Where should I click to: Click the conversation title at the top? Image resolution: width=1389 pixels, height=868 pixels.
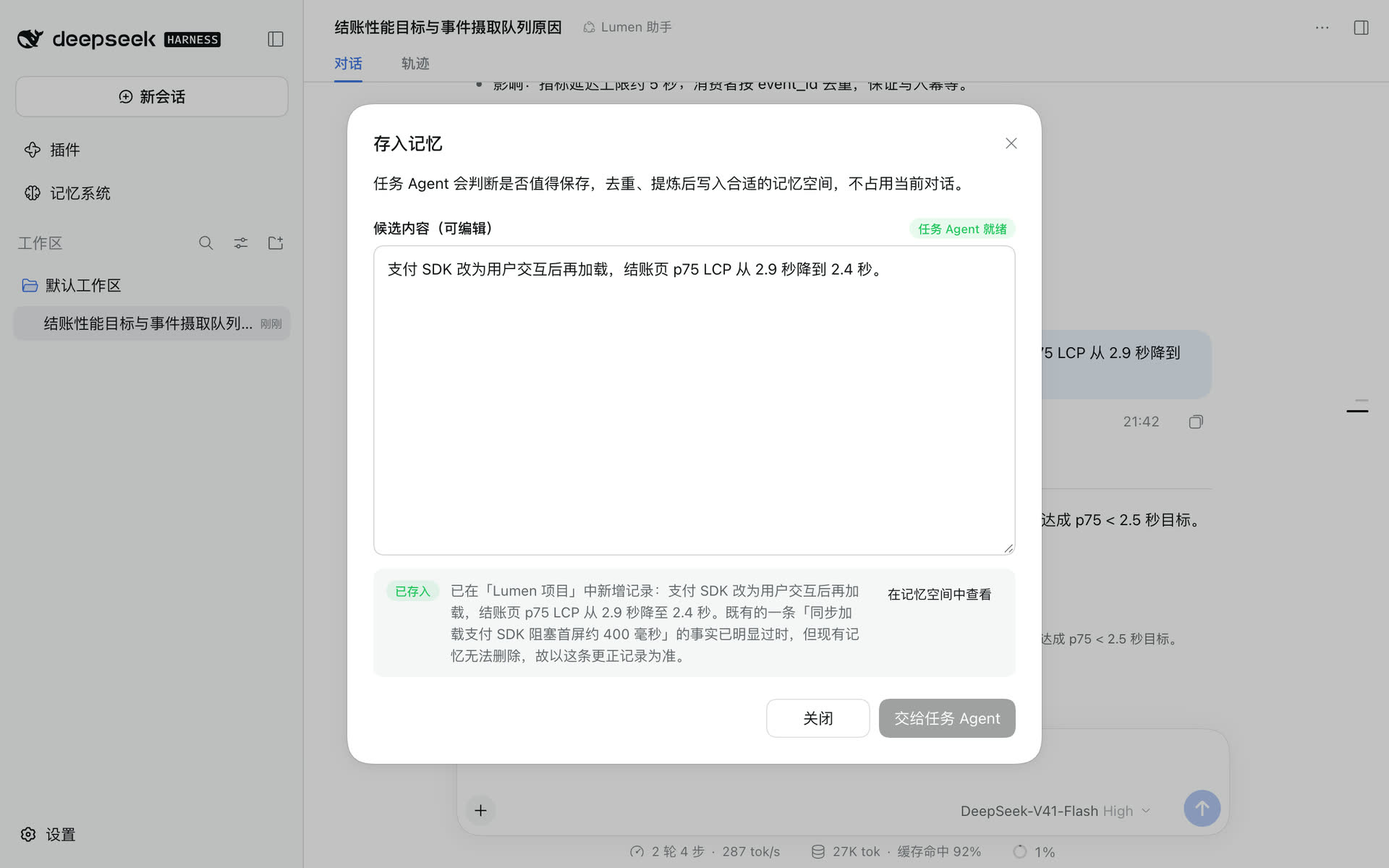(x=448, y=27)
